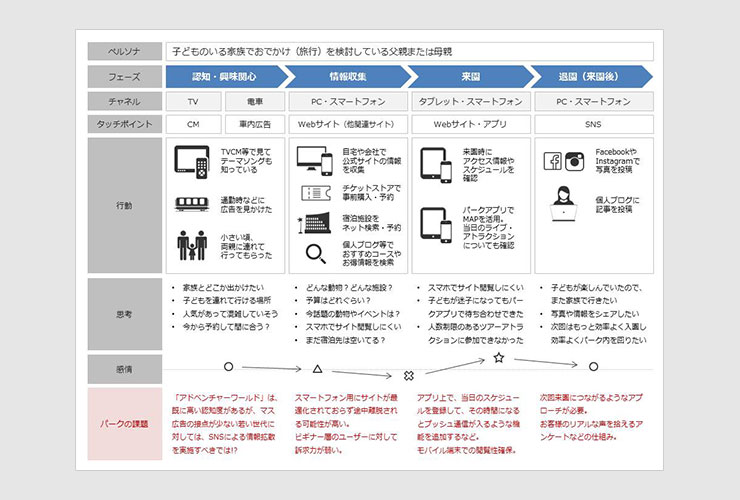Viewport: 740px width, 500px height.
Task: Click the magnifying glass search icon
Action: coord(316,254)
